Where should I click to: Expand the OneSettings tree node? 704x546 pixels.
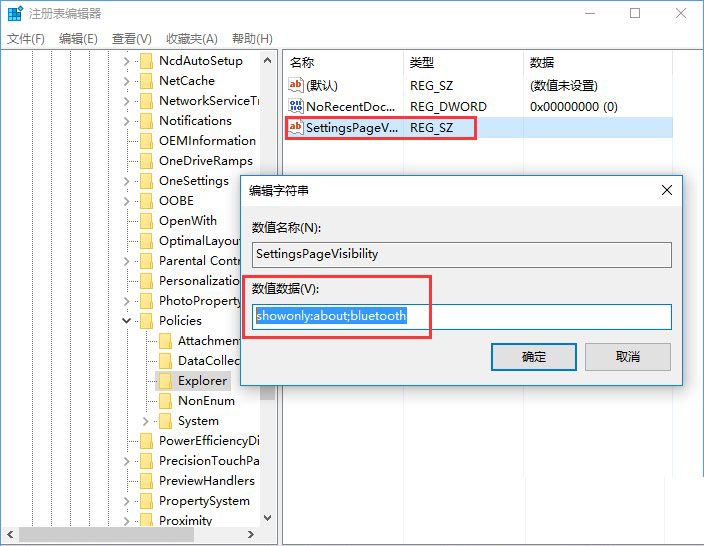(x=127, y=181)
